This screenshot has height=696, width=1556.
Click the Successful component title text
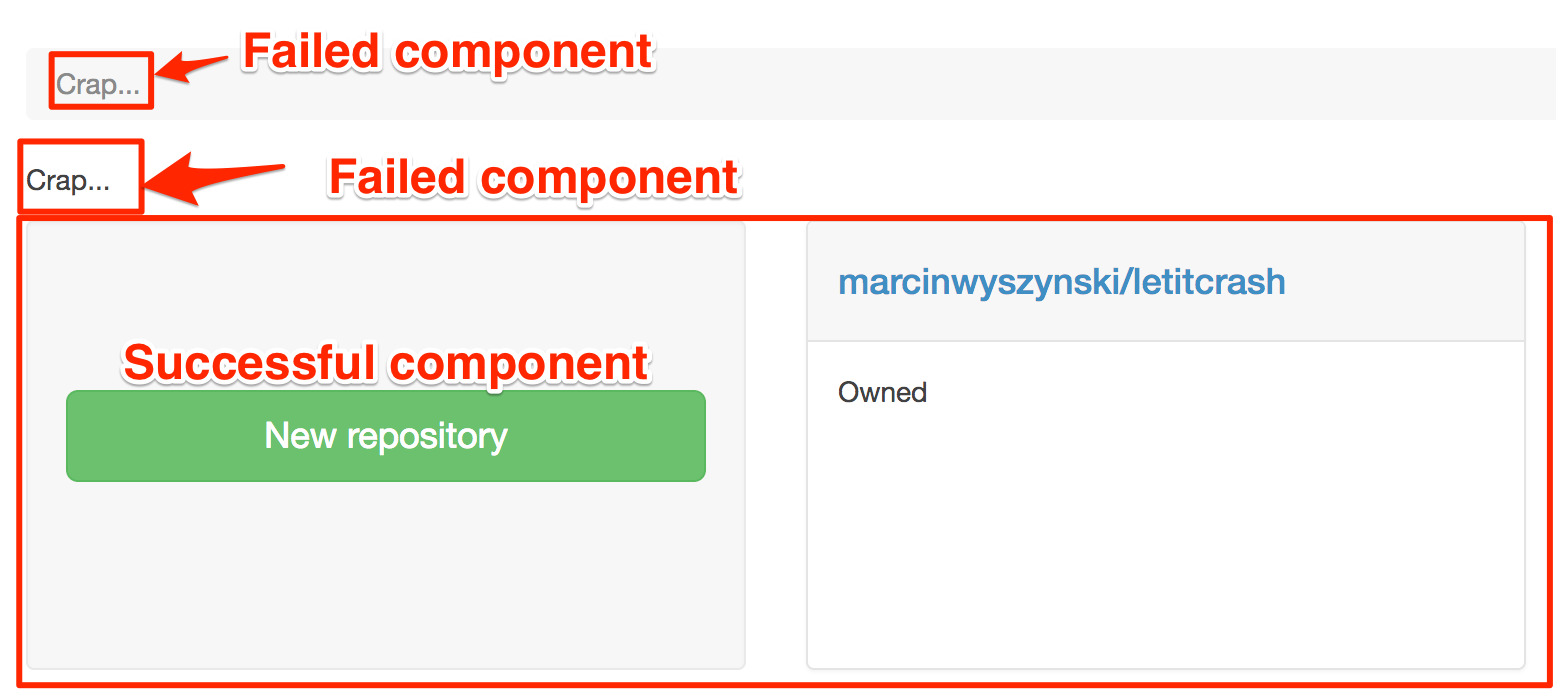(x=385, y=363)
